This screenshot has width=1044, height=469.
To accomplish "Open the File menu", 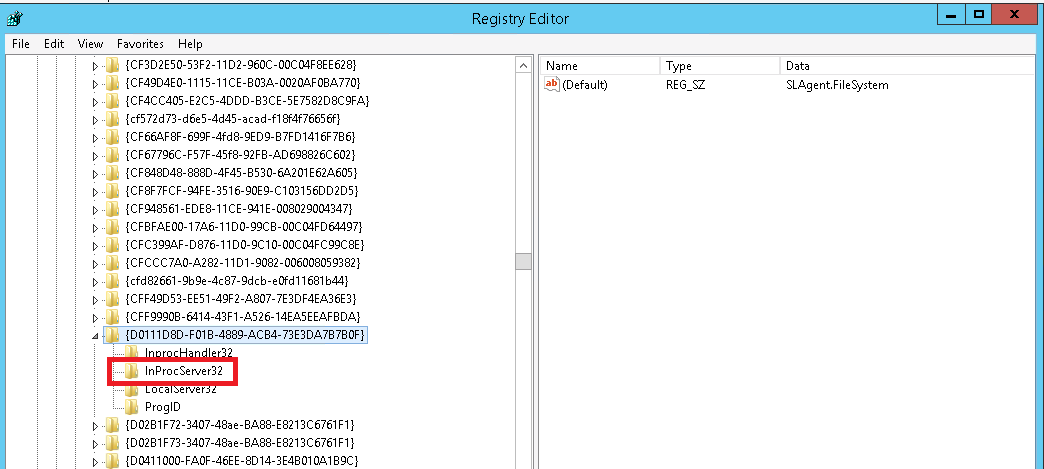I will click(21, 44).
